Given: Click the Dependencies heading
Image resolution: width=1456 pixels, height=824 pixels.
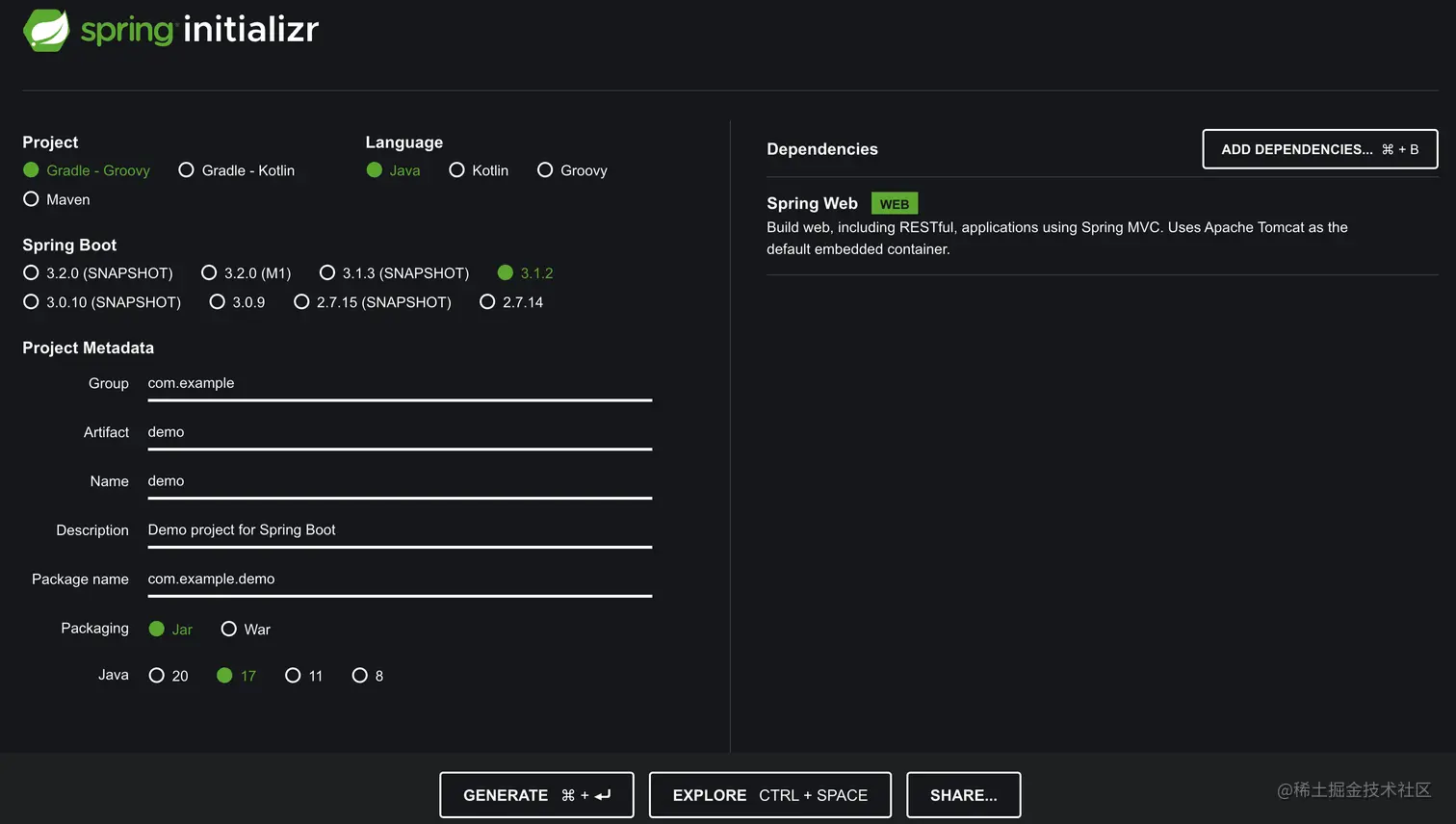Looking at the screenshot, I should pos(822,149).
